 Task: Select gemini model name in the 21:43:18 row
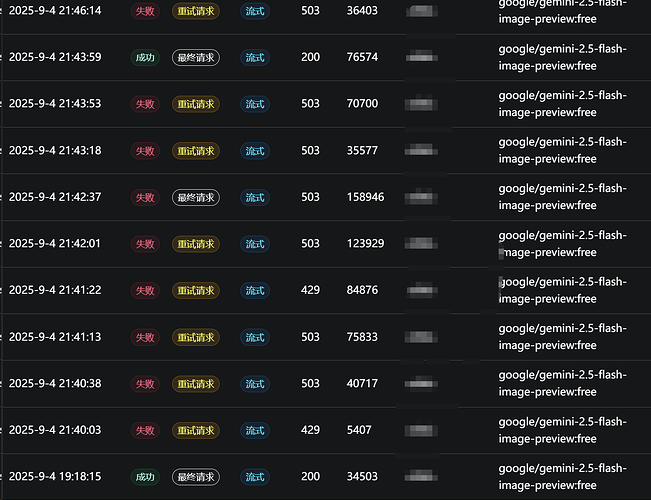563,150
